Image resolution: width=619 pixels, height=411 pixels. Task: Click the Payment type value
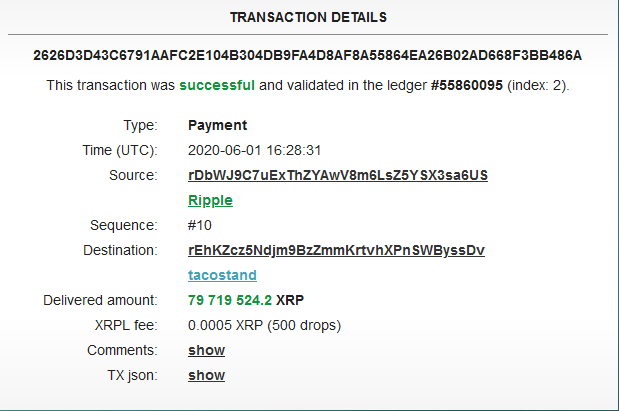(218, 126)
